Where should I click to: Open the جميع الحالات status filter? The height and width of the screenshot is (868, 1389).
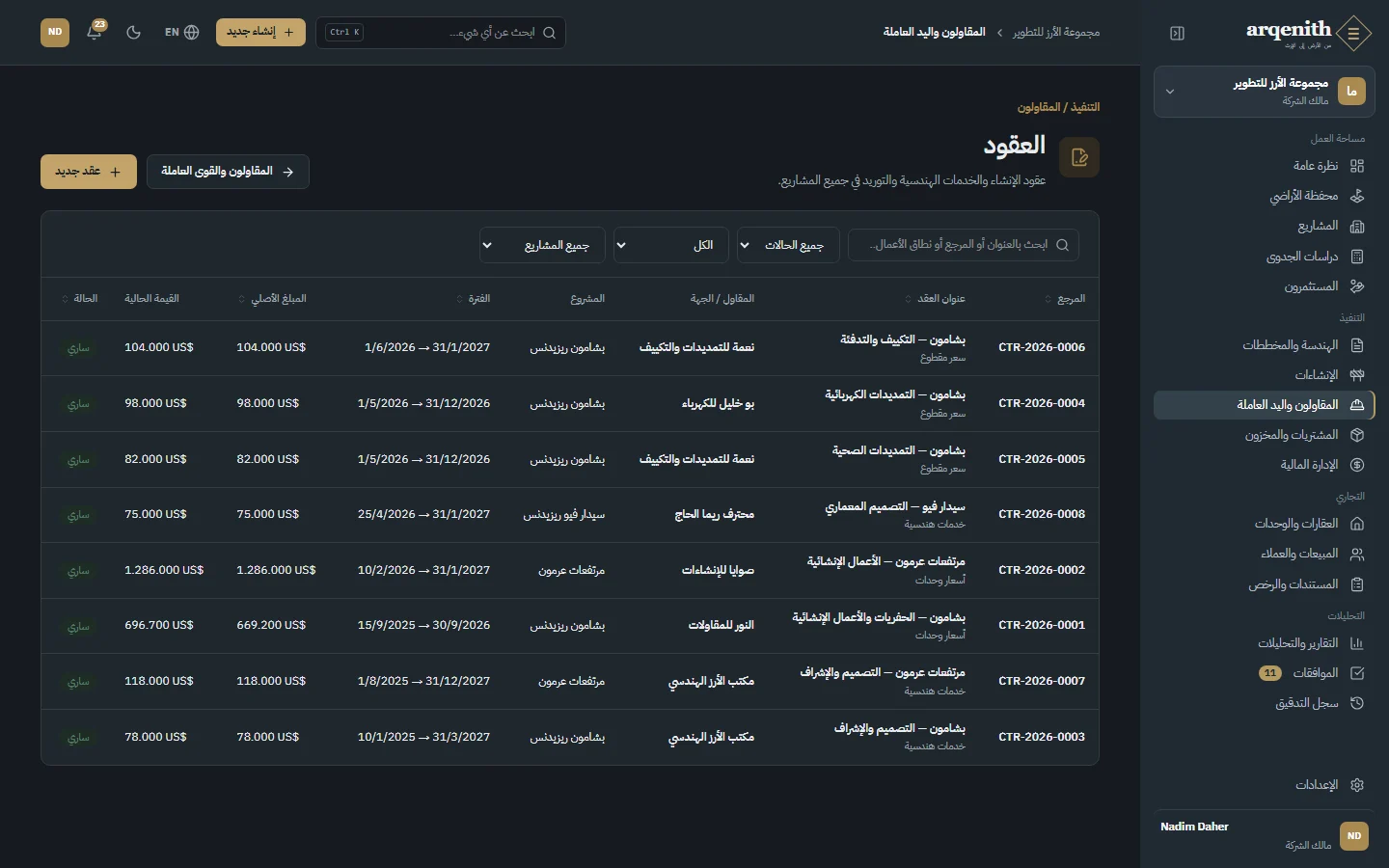pyautogui.click(x=788, y=245)
